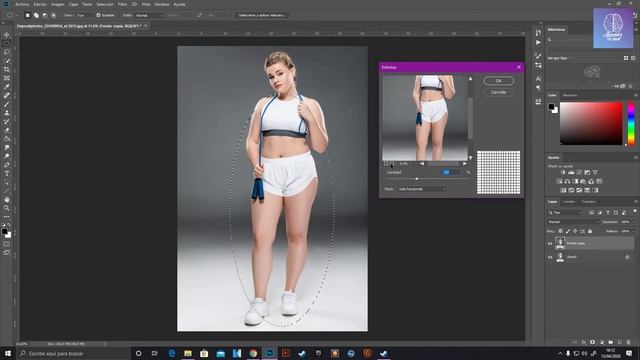The width and height of the screenshot is (640, 360).
Task: Click the foreground color swatch in Color panel
Action: [x=551, y=107]
